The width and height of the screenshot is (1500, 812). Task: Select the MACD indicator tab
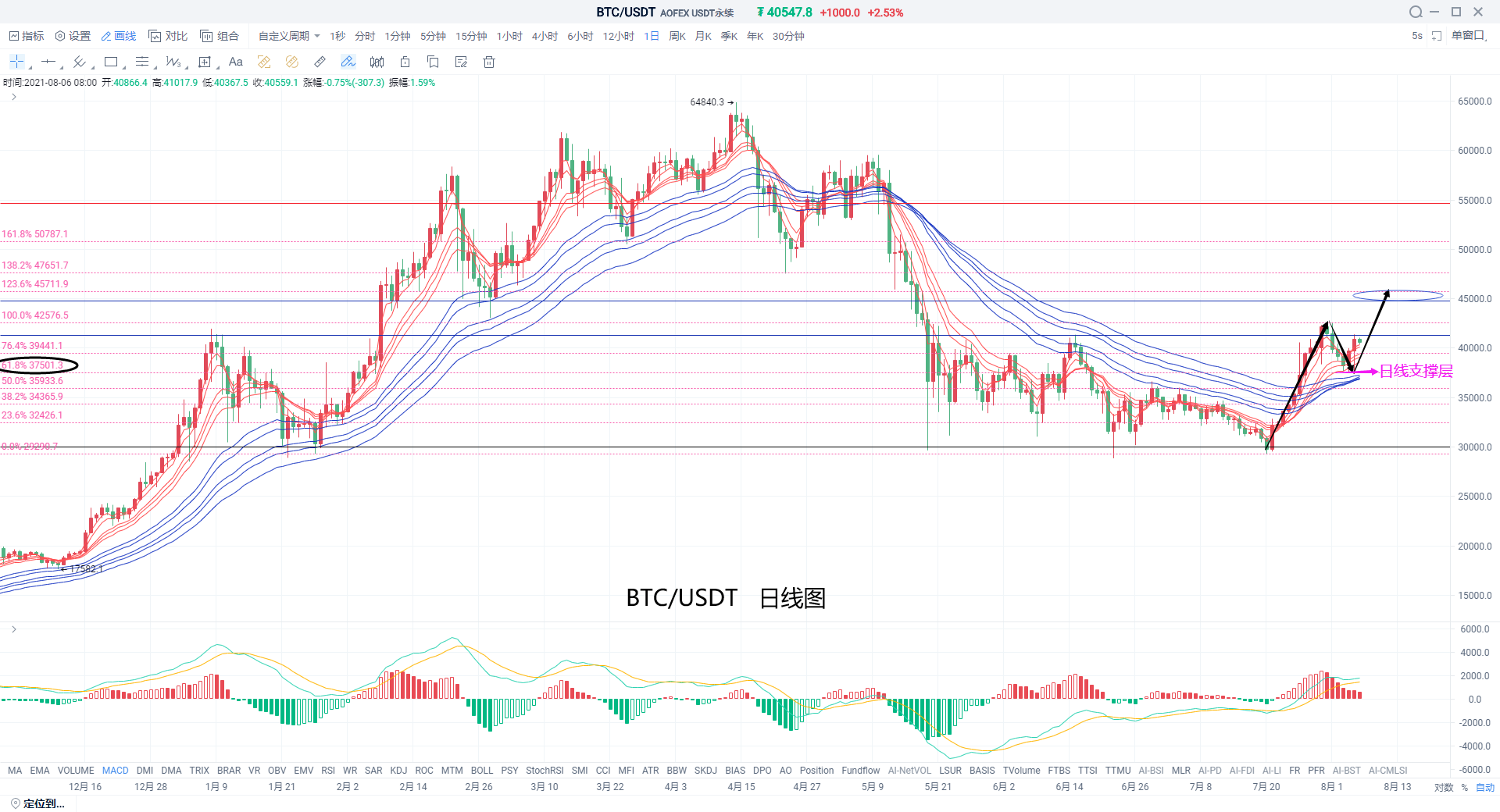(x=115, y=771)
